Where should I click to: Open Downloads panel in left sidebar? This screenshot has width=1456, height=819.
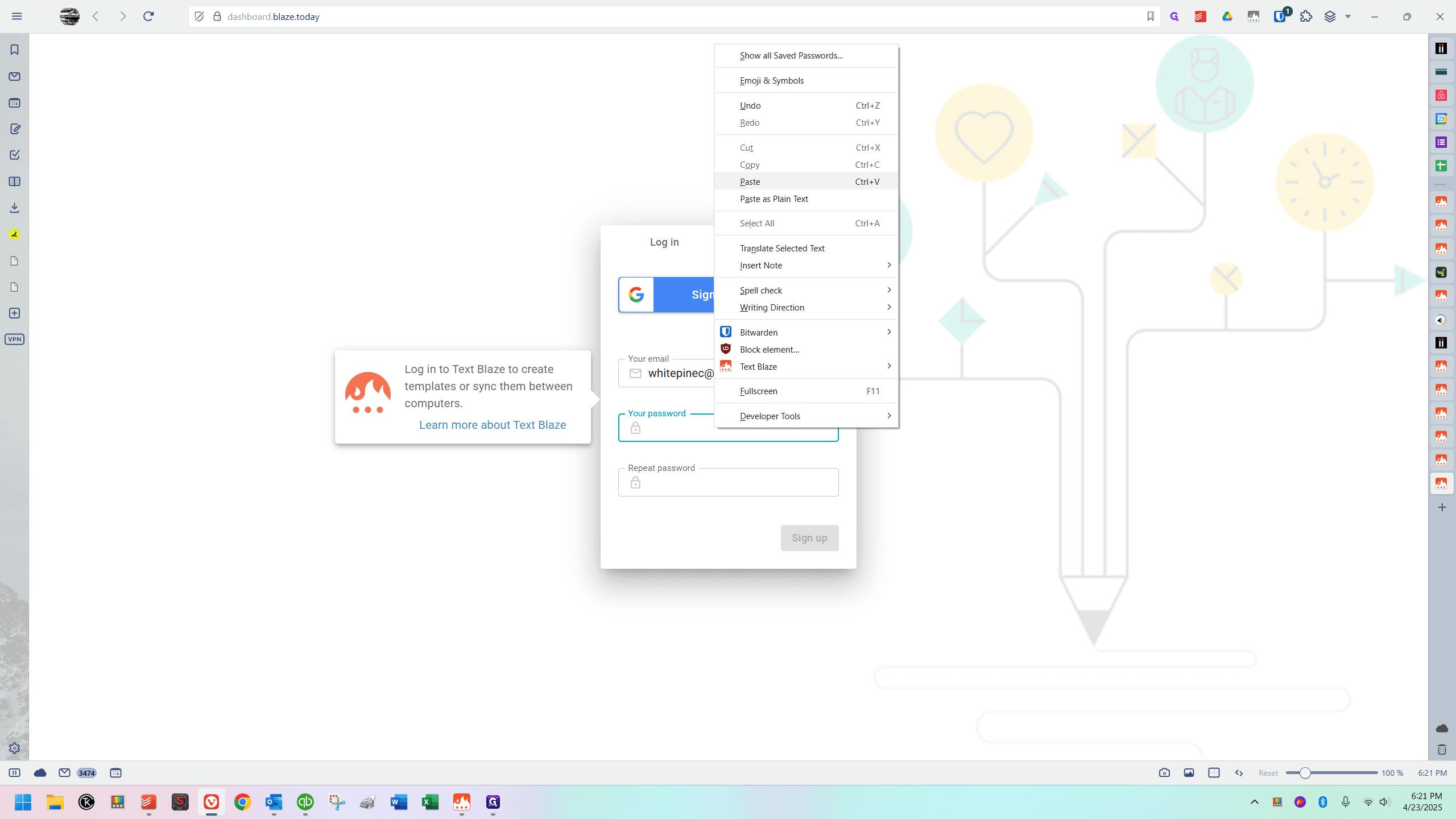point(14,208)
